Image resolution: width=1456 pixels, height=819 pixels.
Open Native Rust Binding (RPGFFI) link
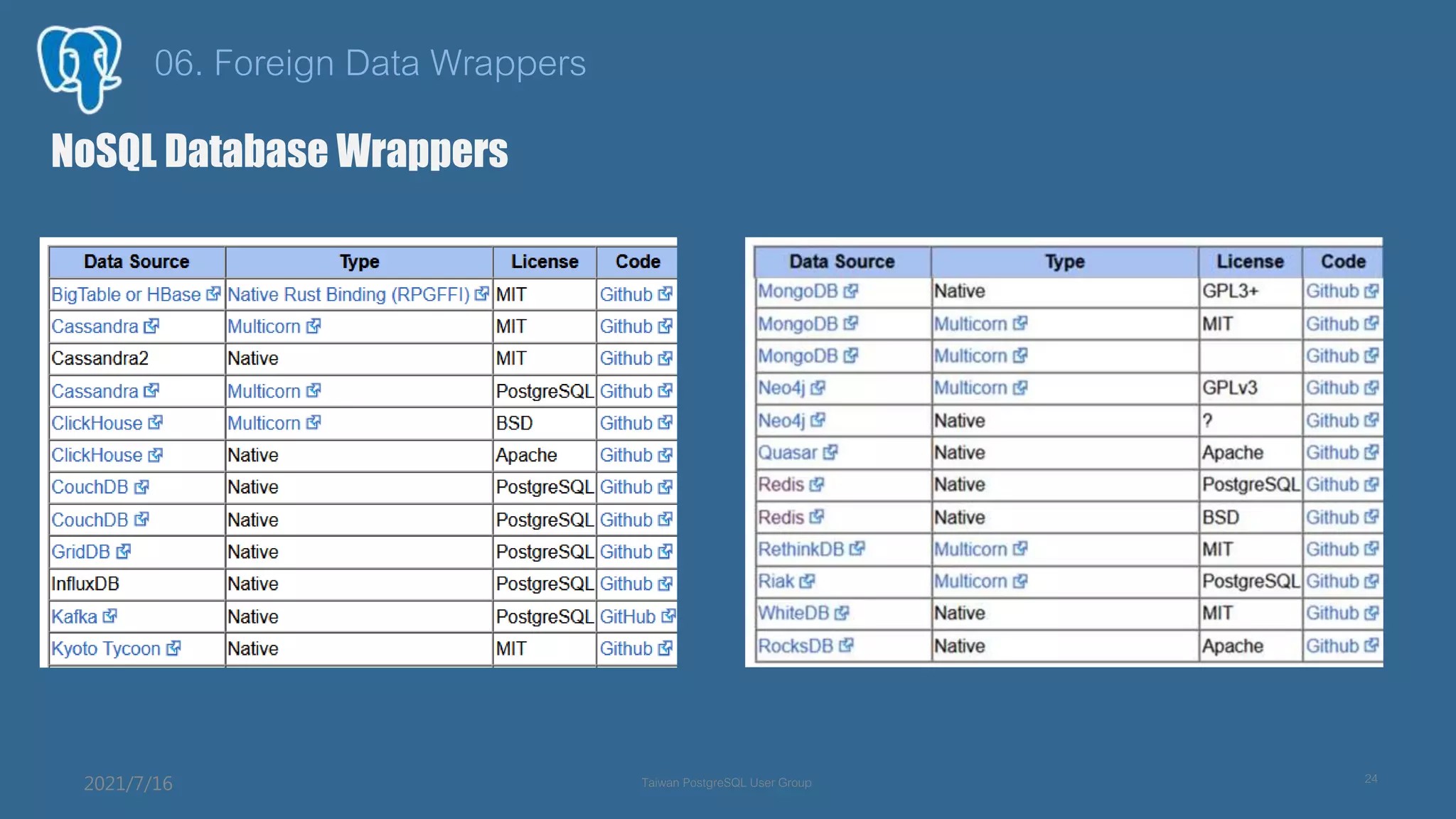[348, 294]
